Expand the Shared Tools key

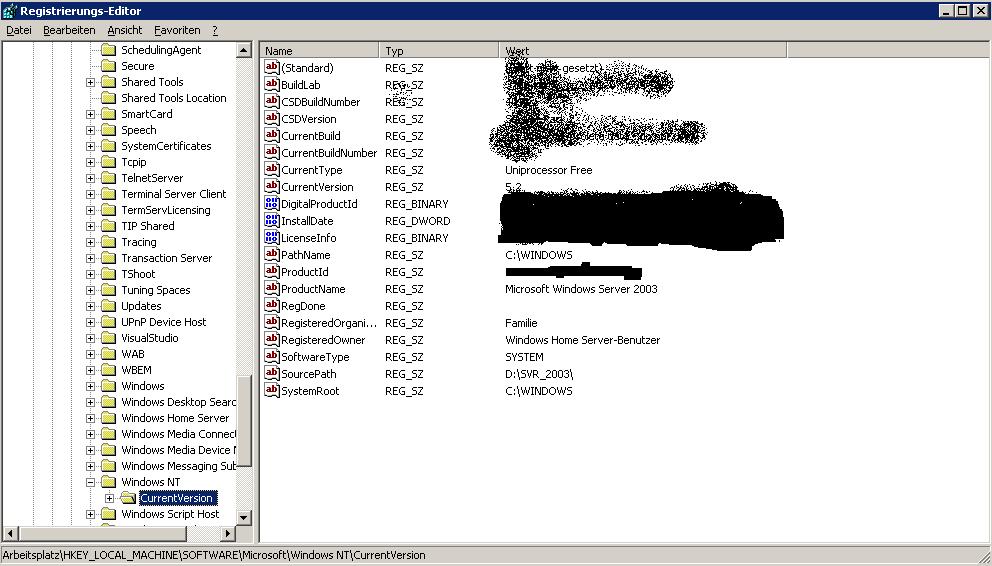(90, 82)
